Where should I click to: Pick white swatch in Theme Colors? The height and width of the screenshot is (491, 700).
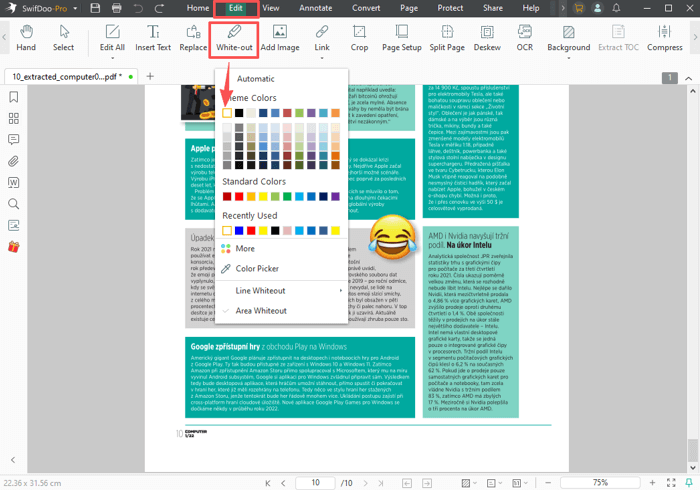click(x=227, y=113)
